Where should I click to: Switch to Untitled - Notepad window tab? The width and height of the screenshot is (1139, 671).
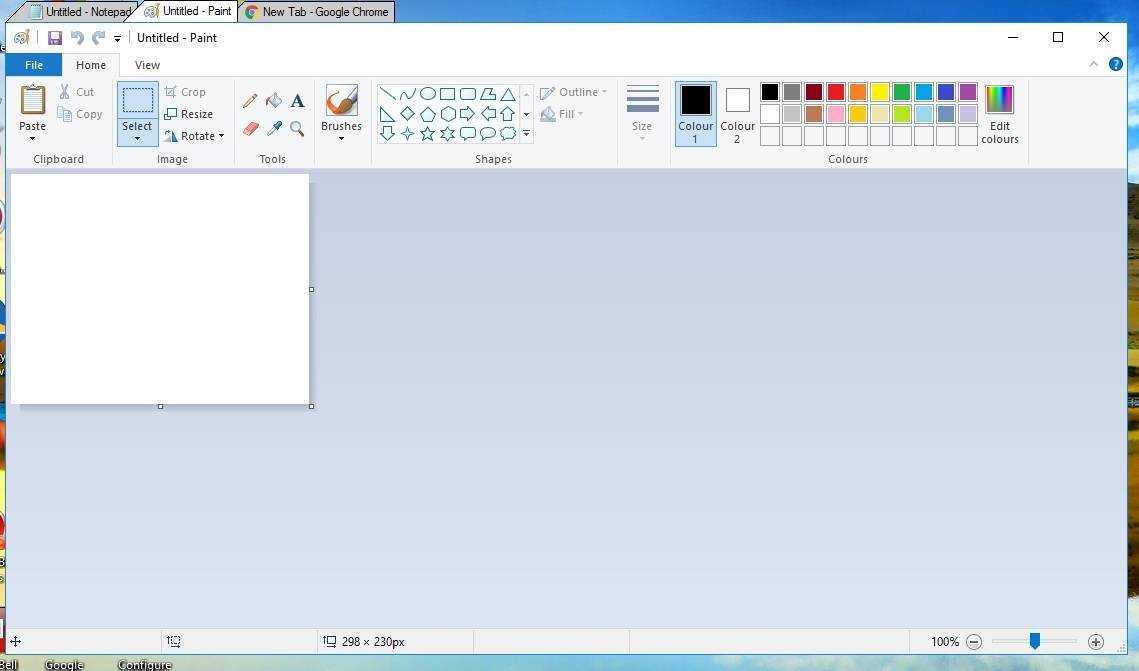tap(80, 12)
